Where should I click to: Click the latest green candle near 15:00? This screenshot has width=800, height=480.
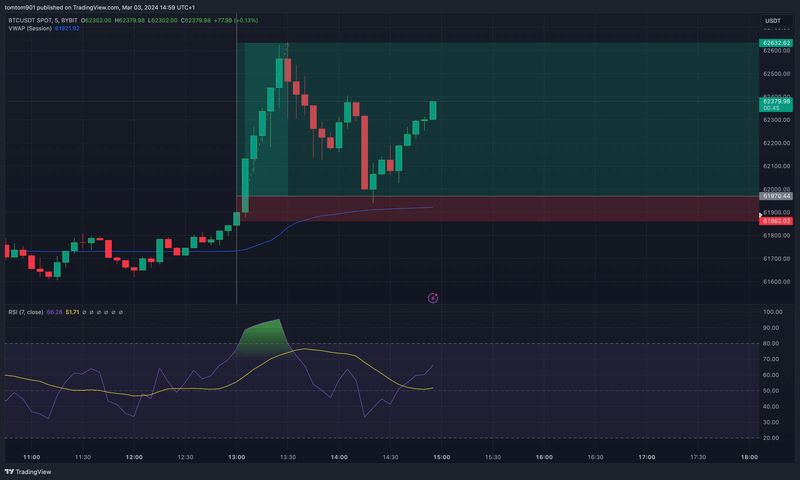[x=433, y=110]
